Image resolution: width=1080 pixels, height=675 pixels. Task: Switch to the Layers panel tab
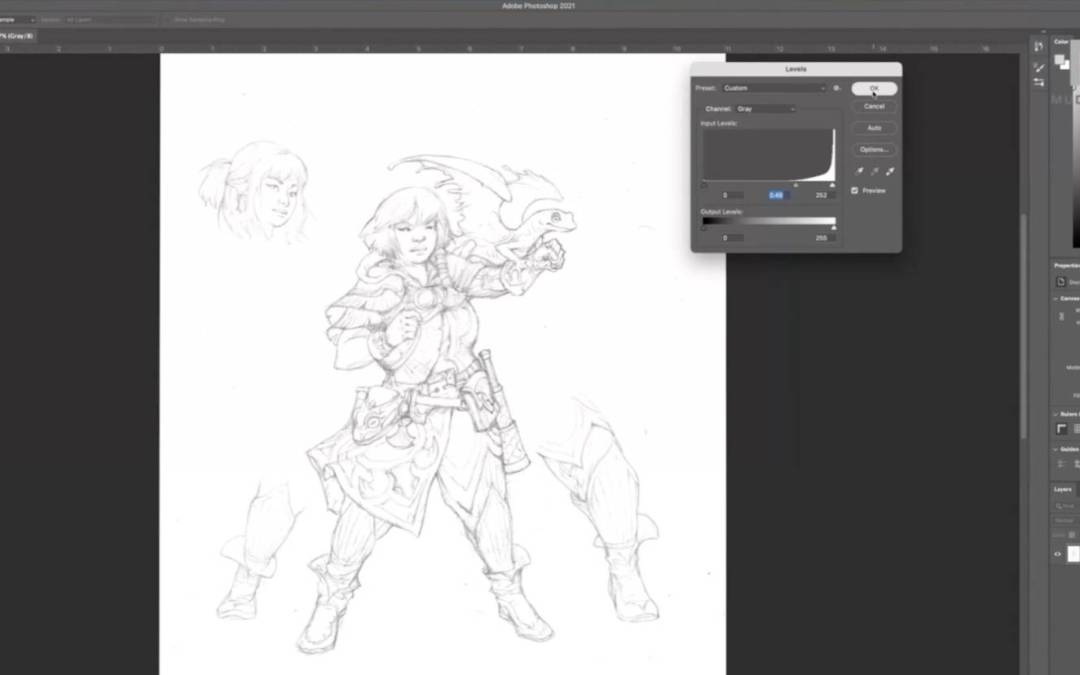(x=1063, y=489)
